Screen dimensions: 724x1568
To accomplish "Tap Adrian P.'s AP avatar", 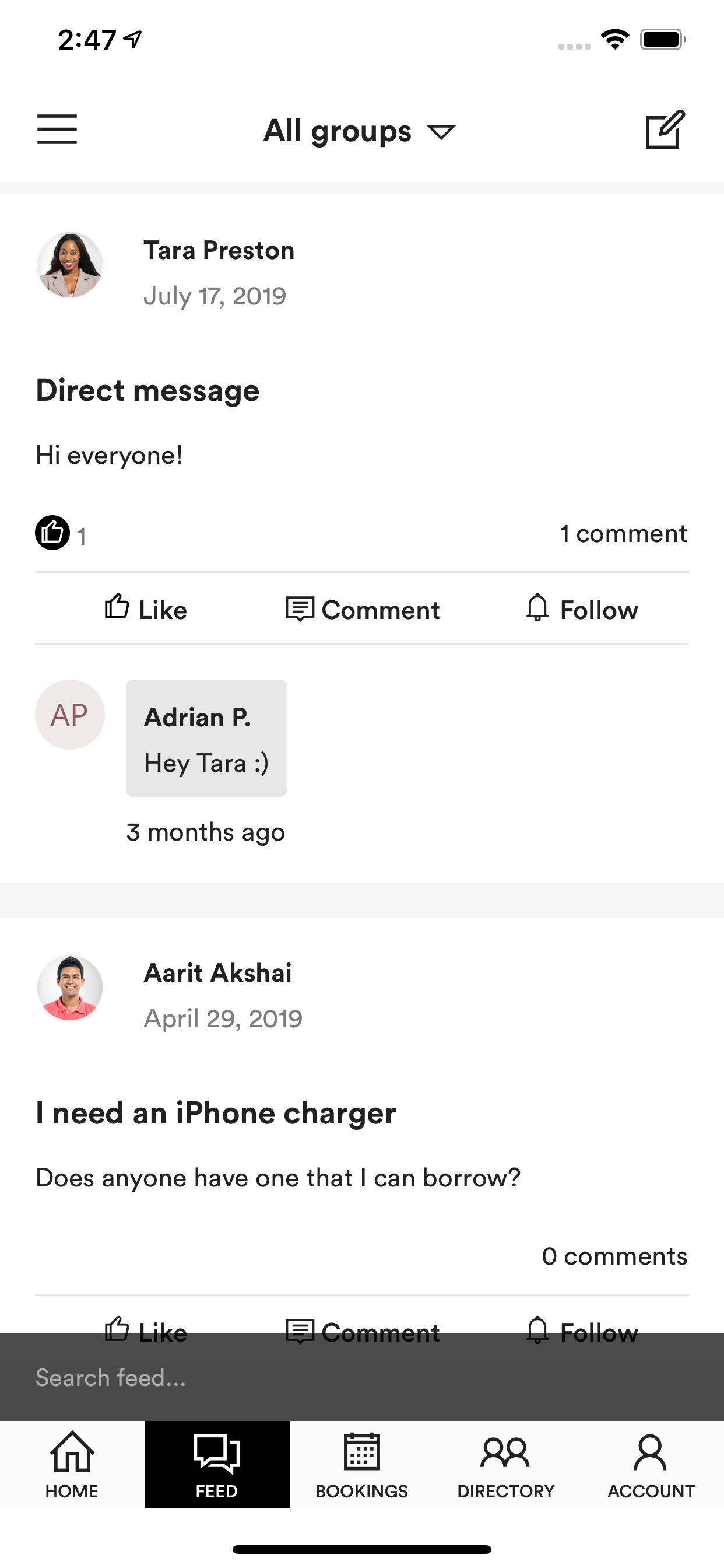I will [x=70, y=714].
